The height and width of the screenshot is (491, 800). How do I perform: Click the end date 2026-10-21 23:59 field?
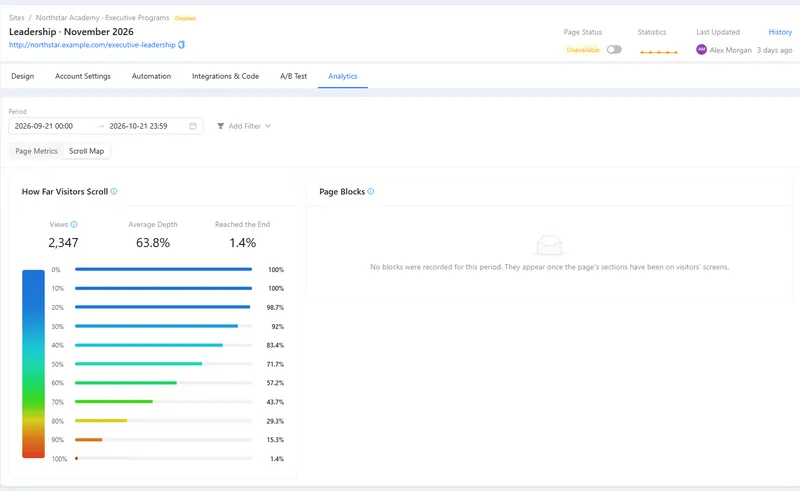coord(138,126)
